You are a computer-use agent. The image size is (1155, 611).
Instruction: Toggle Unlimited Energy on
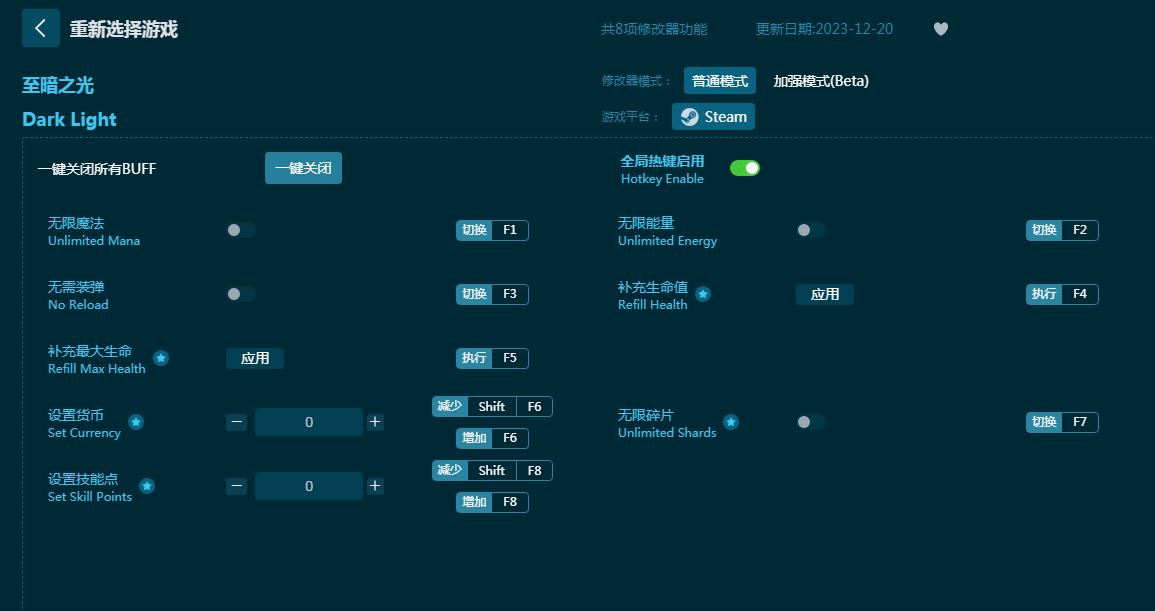pyautogui.click(x=810, y=230)
